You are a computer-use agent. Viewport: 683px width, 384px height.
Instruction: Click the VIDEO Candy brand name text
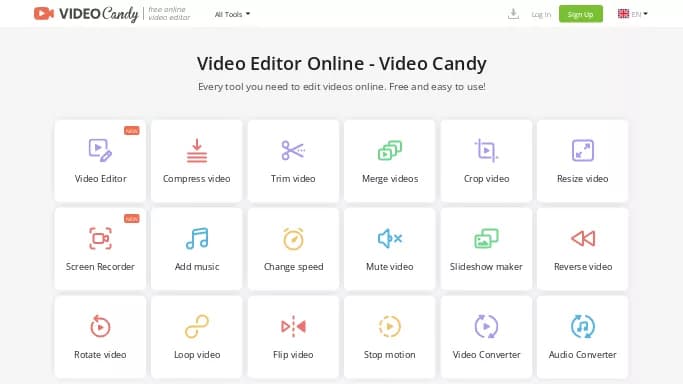click(98, 14)
